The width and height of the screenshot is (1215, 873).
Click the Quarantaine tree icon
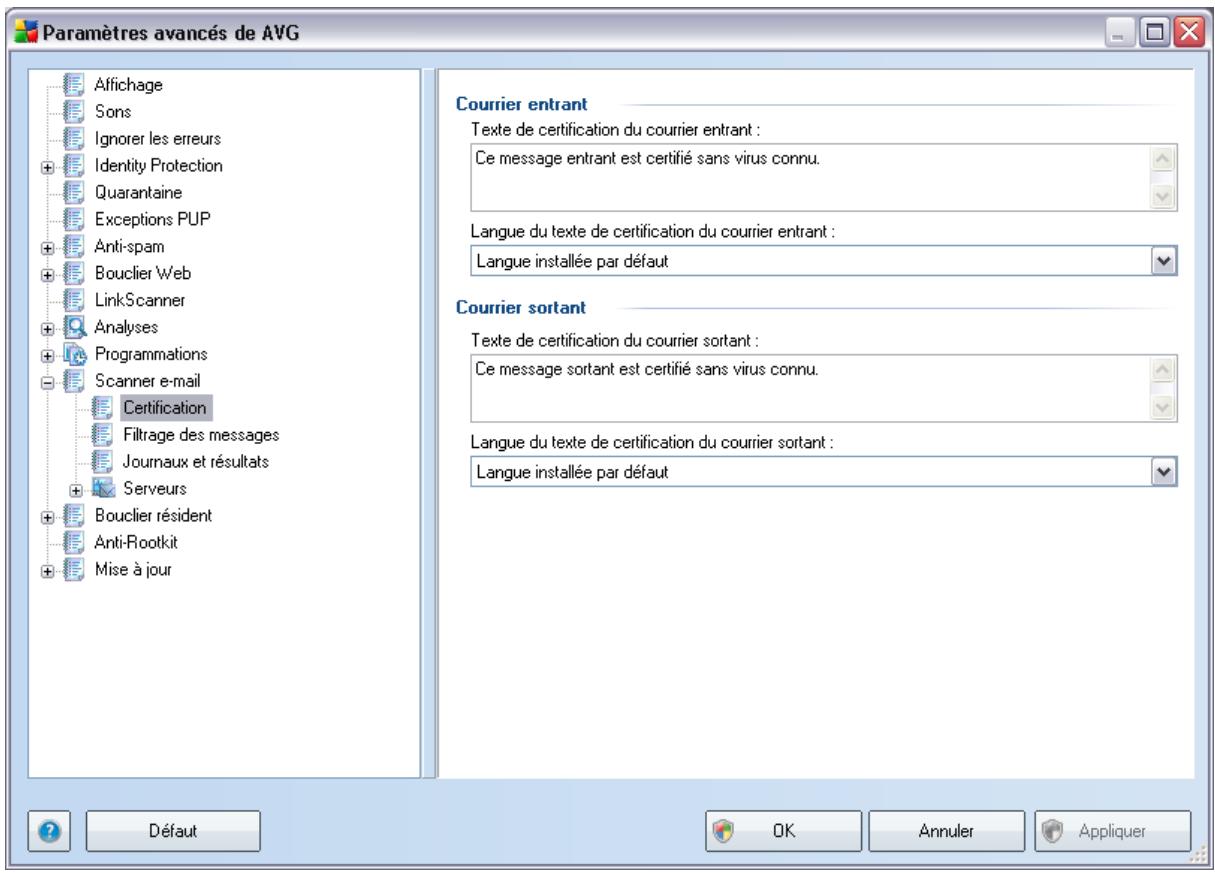coord(72,192)
